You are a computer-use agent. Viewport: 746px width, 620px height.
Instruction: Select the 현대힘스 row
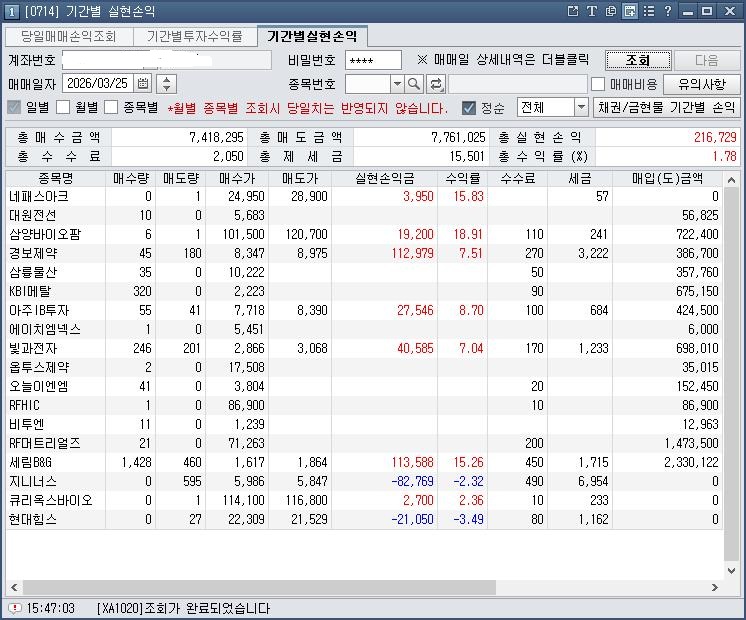[x=364, y=519]
